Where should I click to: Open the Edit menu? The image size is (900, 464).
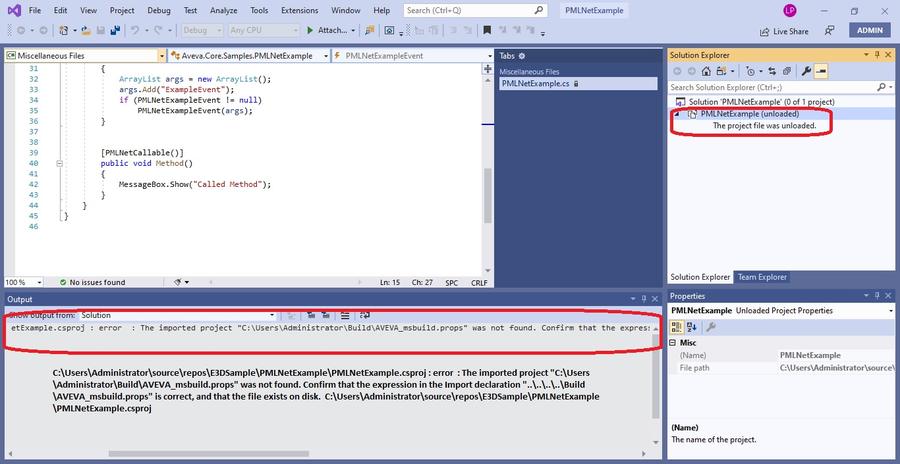(60, 10)
